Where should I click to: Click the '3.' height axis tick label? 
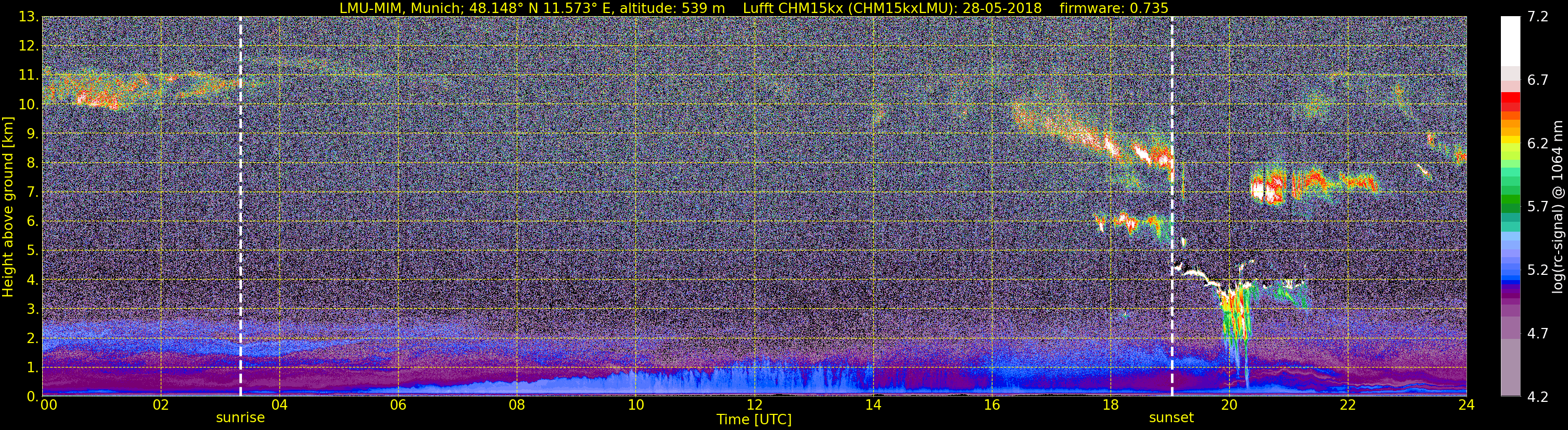tap(32, 309)
